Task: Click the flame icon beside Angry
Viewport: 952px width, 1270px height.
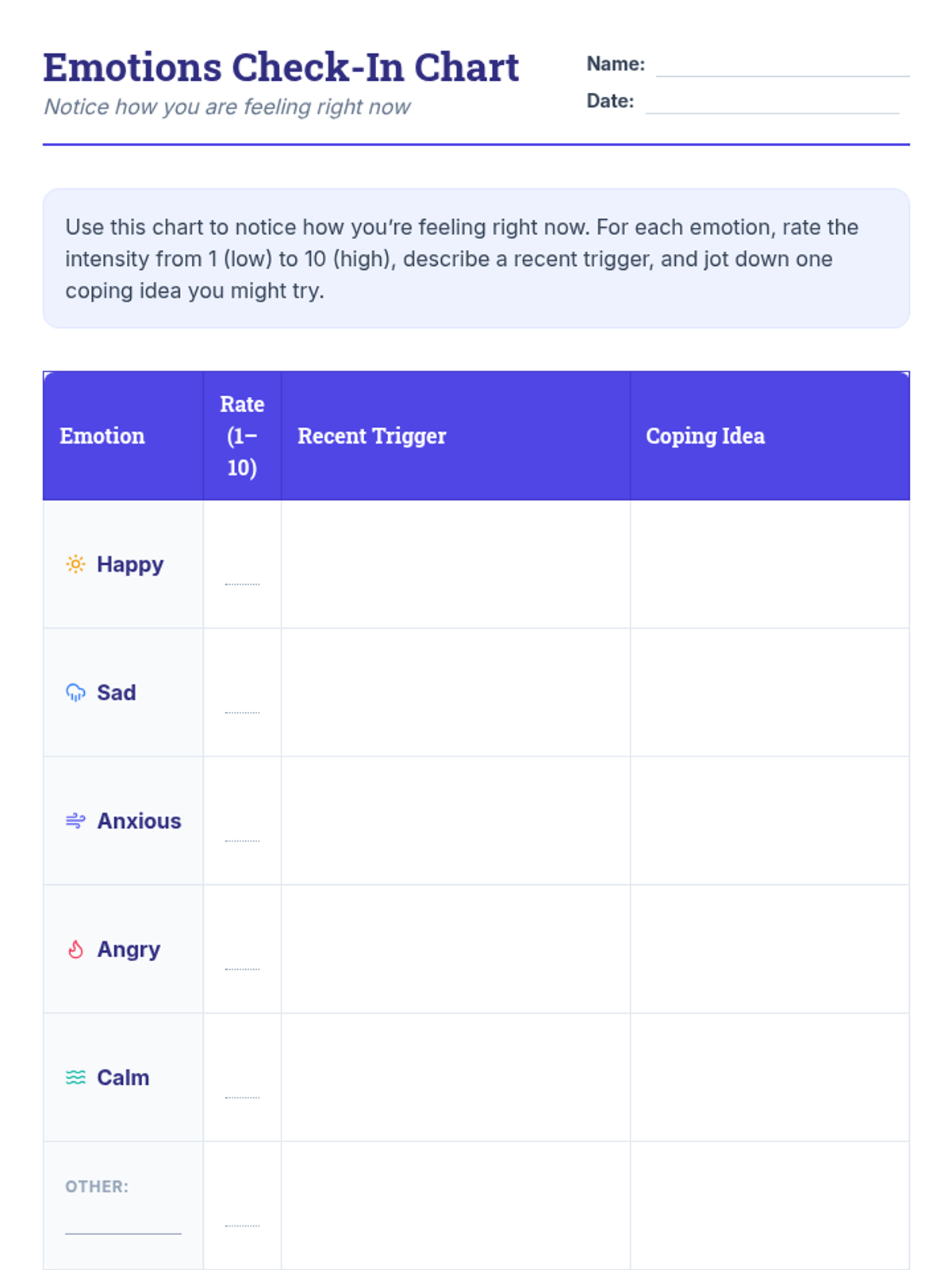Action: [x=75, y=949]
